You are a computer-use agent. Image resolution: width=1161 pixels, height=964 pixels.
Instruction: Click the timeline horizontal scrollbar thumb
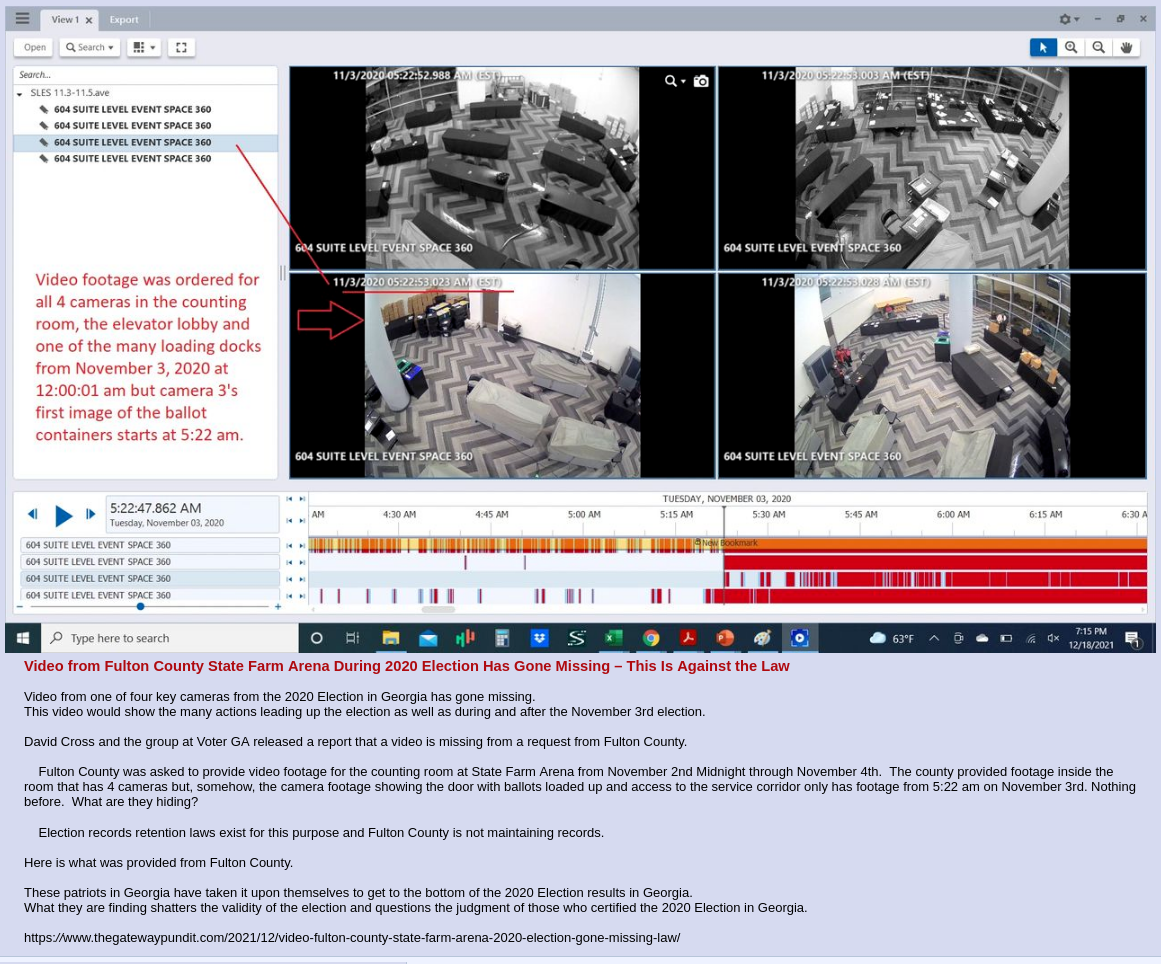coord(438,609)
